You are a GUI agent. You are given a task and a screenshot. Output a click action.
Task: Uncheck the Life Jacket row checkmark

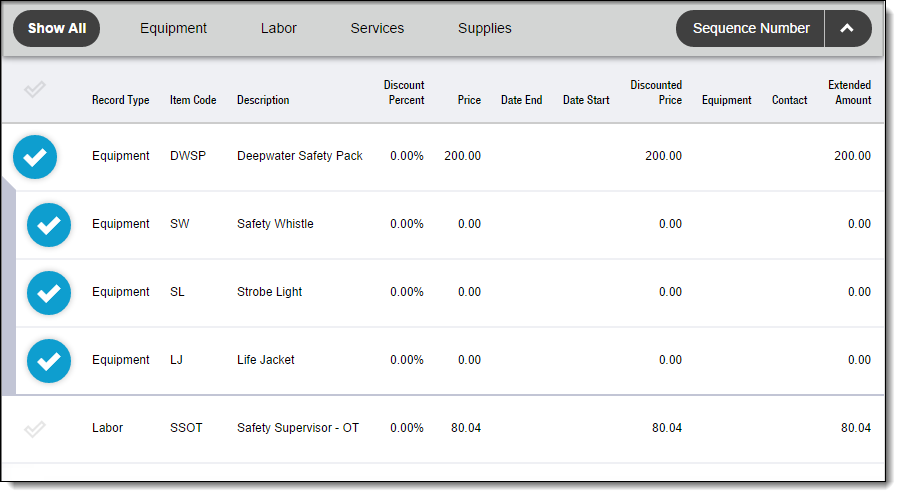(x=49, y=361)
